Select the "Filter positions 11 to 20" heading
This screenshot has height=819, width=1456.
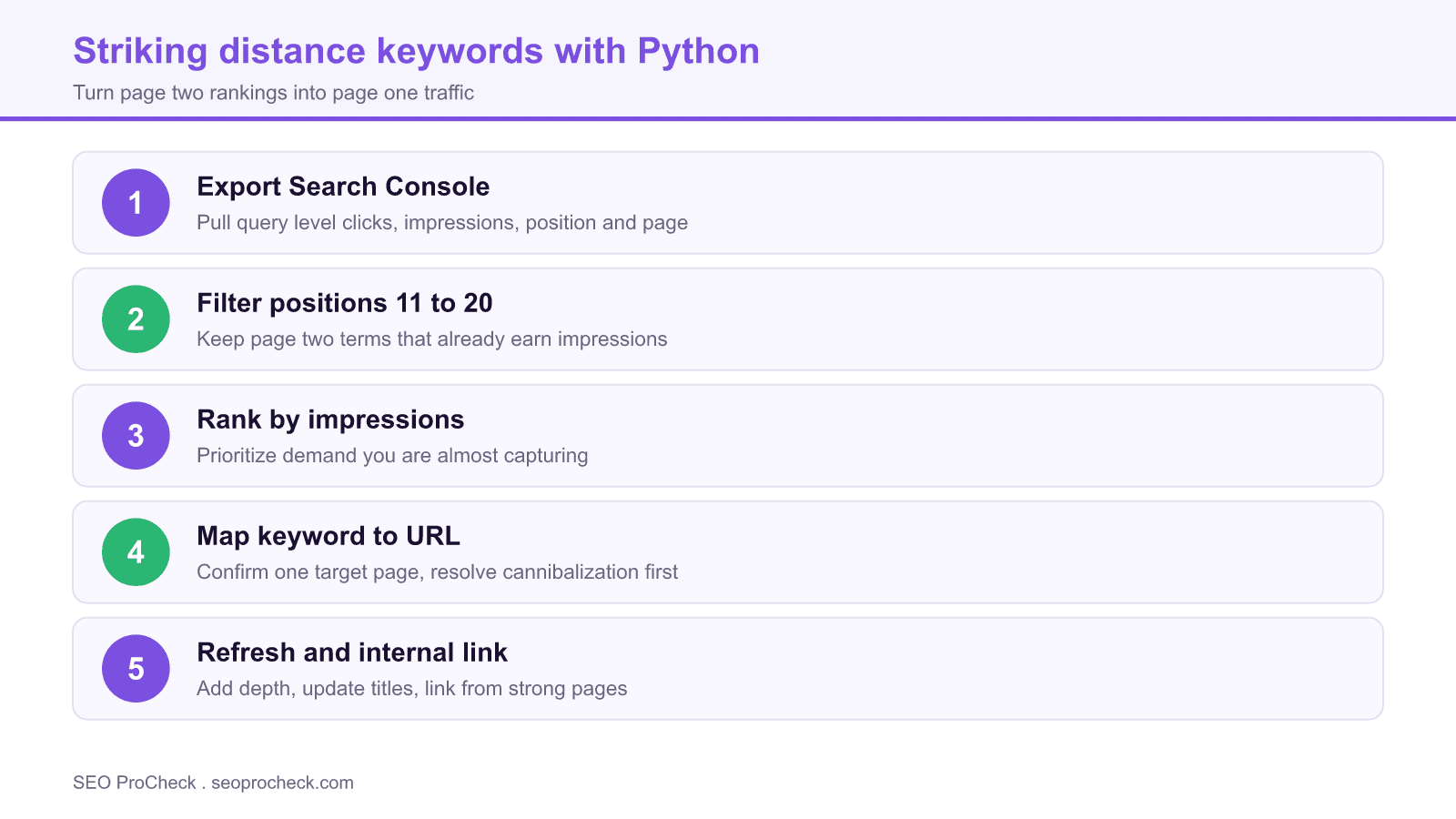[x=345, y=303]
